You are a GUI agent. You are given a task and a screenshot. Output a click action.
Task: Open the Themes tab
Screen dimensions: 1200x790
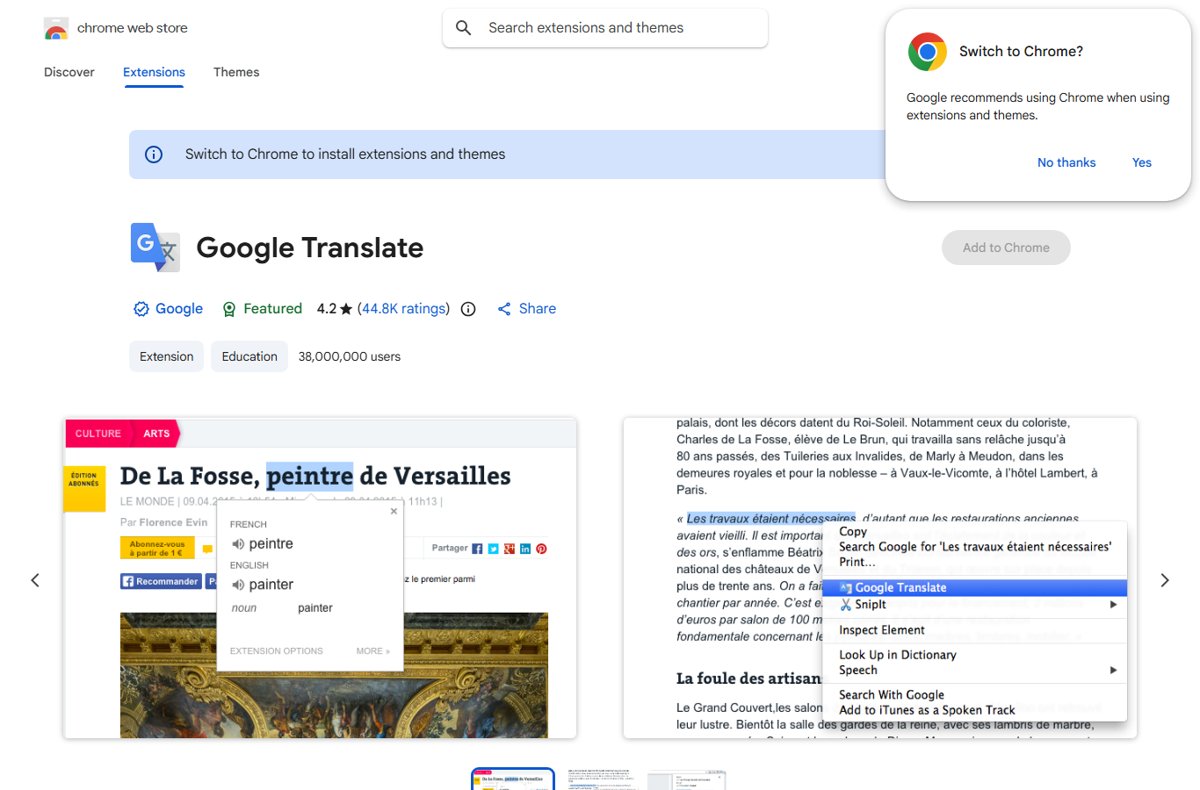click(x=236, y=72)
